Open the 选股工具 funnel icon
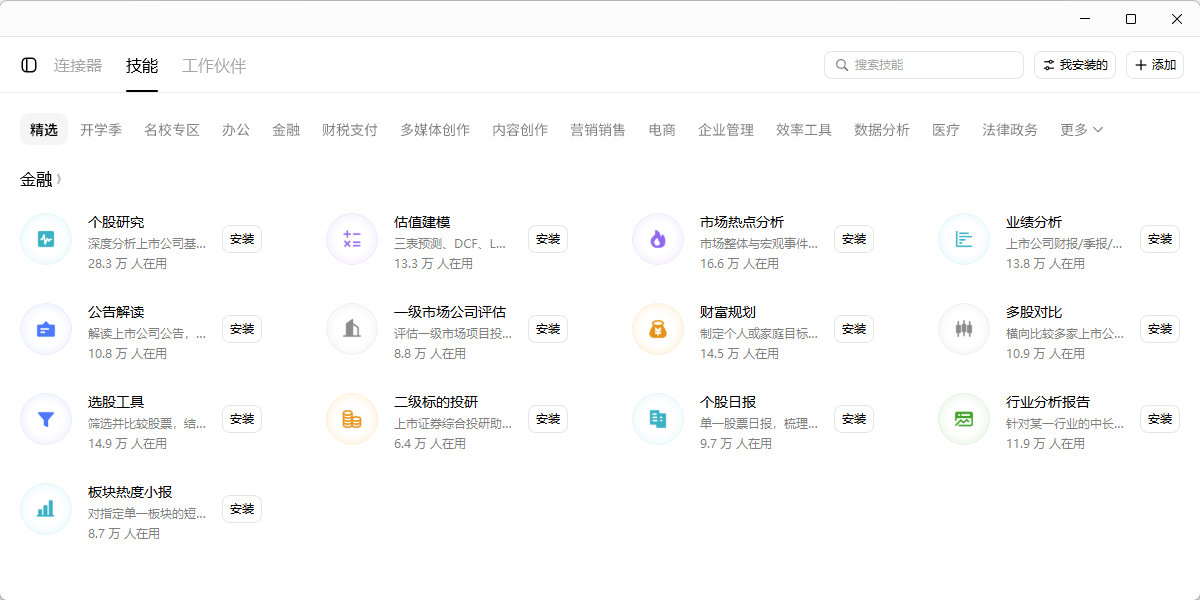This screenshot has height=600, width=1200. coord(46,419)
